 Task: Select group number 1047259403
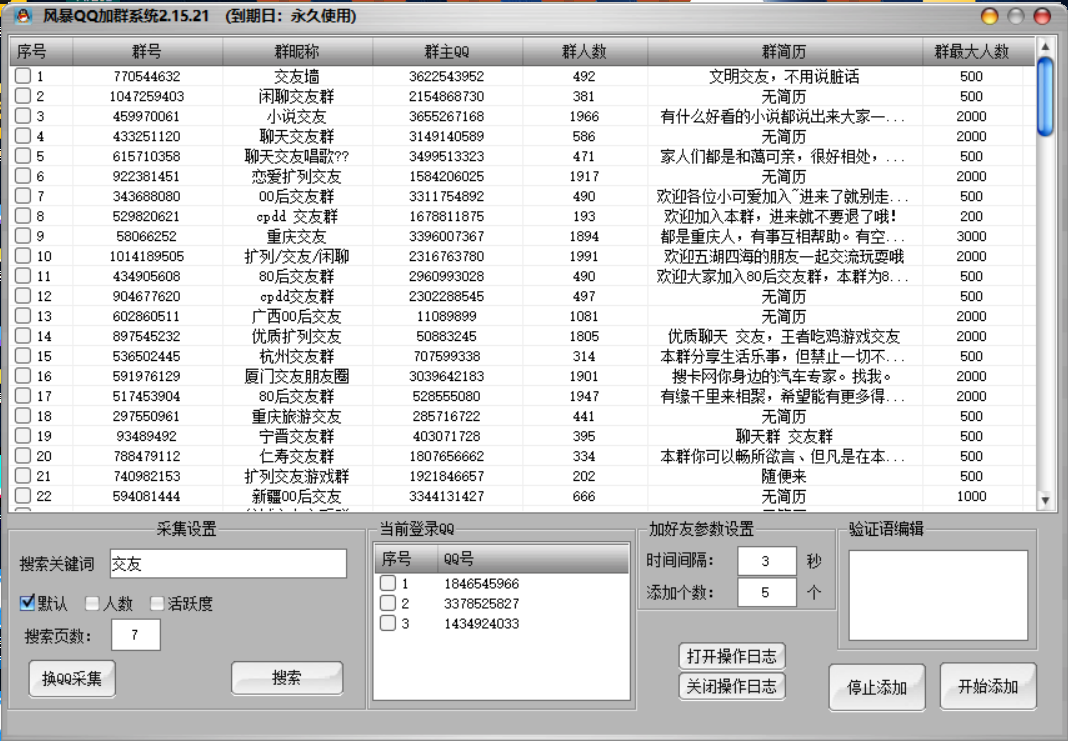click(147, 96)
